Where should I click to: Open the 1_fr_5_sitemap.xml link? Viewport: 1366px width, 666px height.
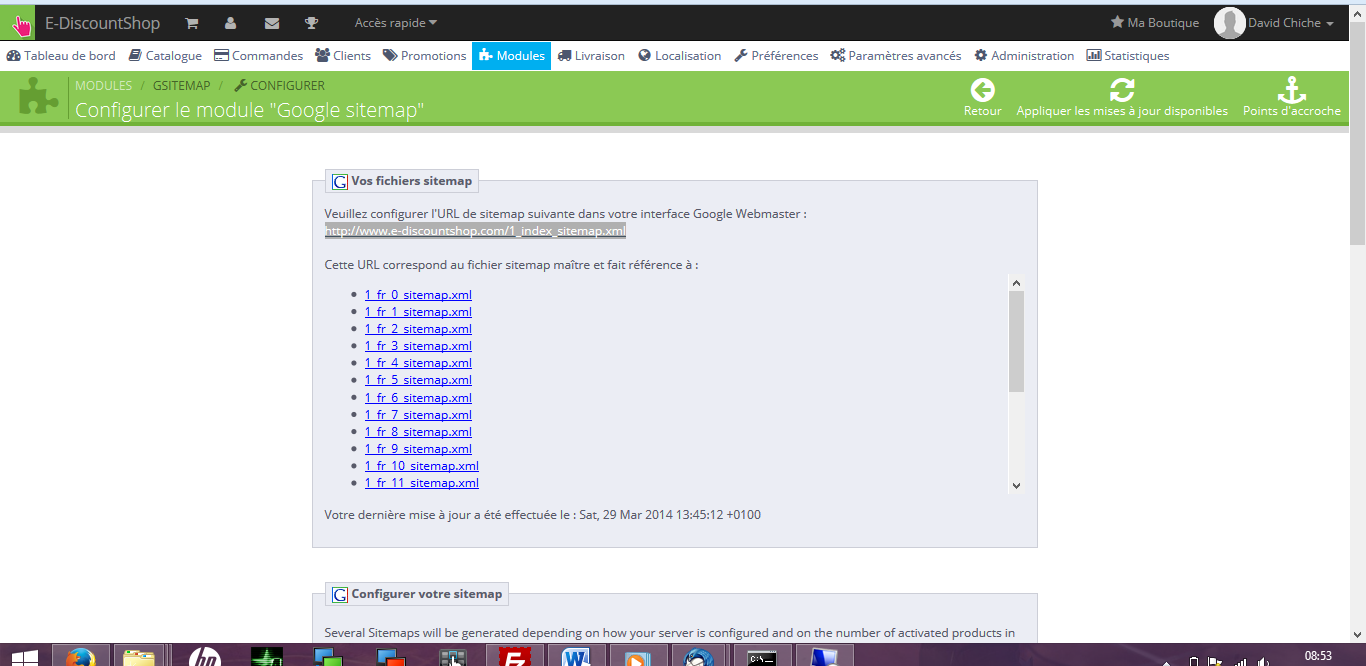coord(418,380)
